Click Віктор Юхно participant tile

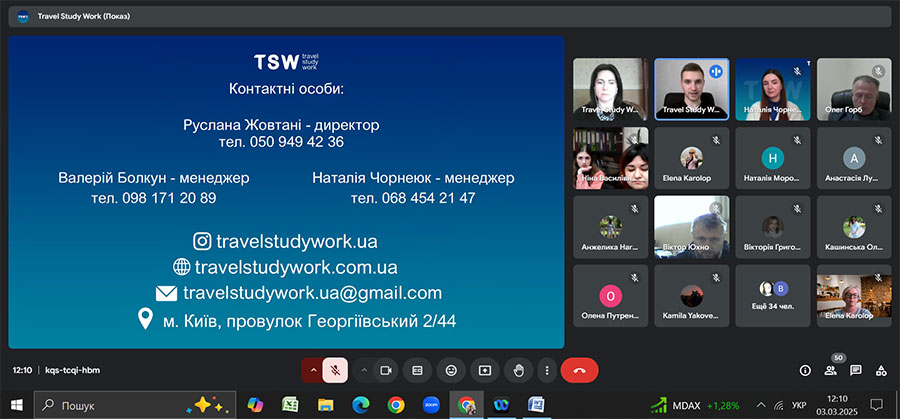[x=692, y=227]
